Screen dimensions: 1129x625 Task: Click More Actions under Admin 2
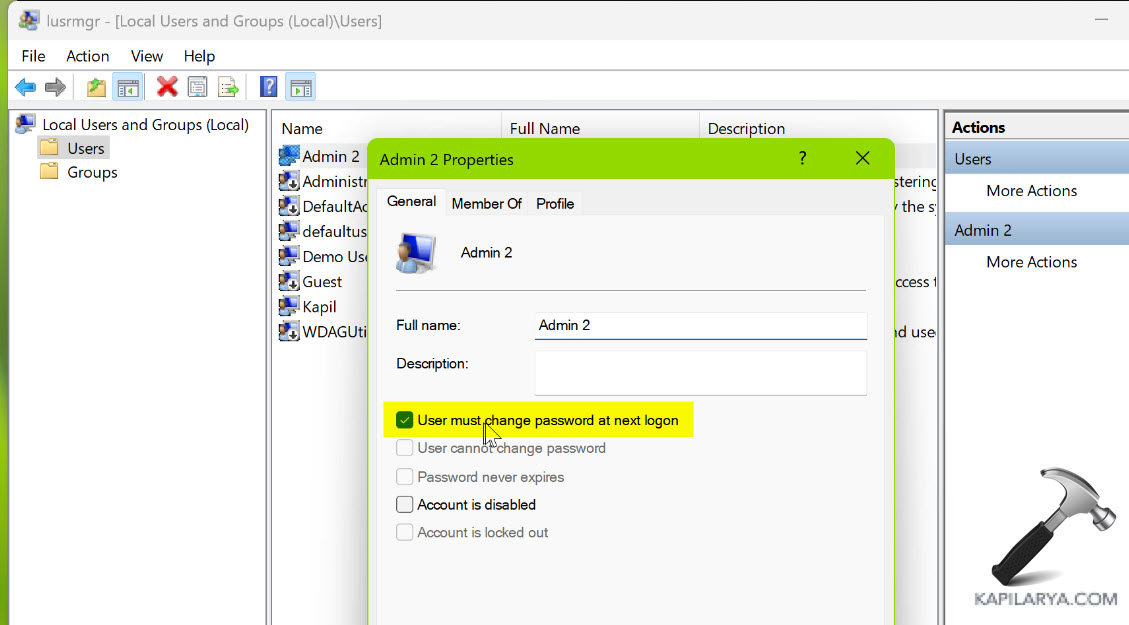[1031, 262]
